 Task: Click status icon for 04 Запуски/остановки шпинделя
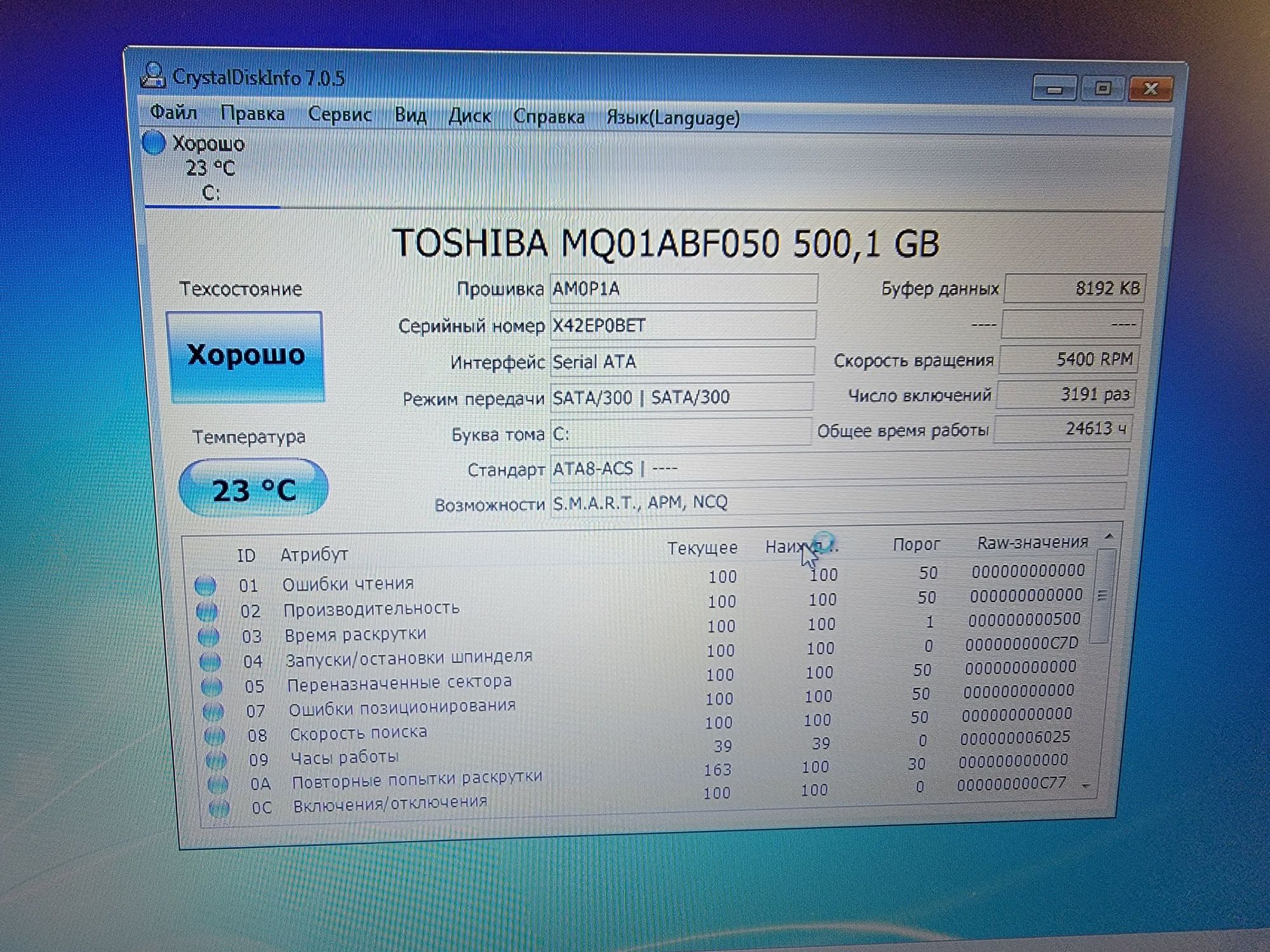[x=210, y=661]
